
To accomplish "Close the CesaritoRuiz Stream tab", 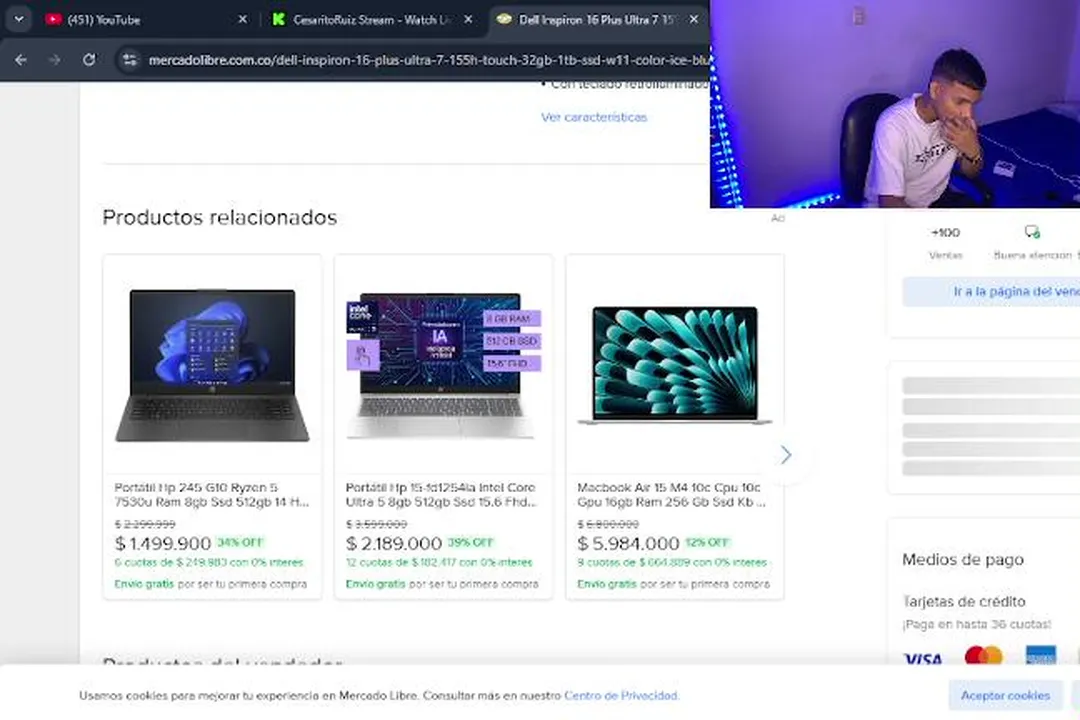I will [468, 20].
